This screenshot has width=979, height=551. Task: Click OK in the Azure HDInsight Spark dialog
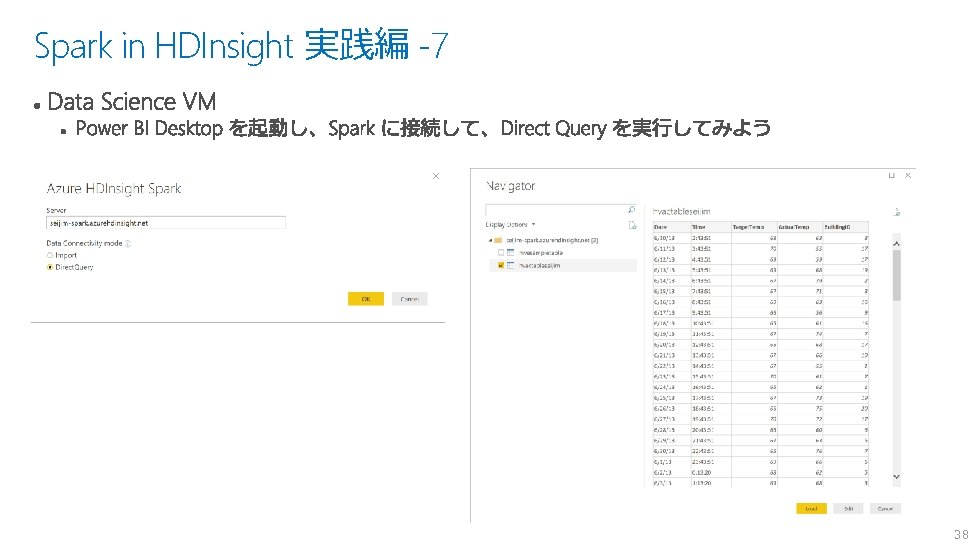(x=366, y=299)
